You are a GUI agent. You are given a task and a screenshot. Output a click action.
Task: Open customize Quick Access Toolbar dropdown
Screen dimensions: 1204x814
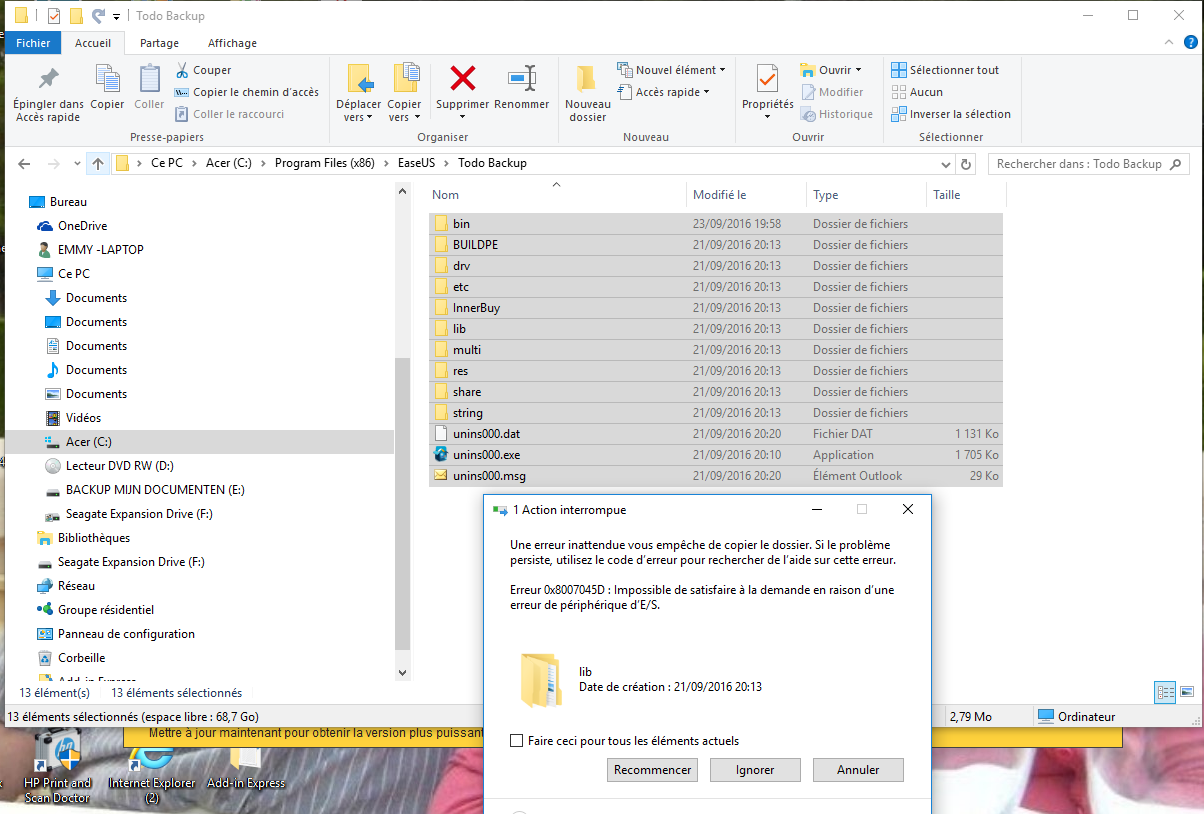point(116,16)
